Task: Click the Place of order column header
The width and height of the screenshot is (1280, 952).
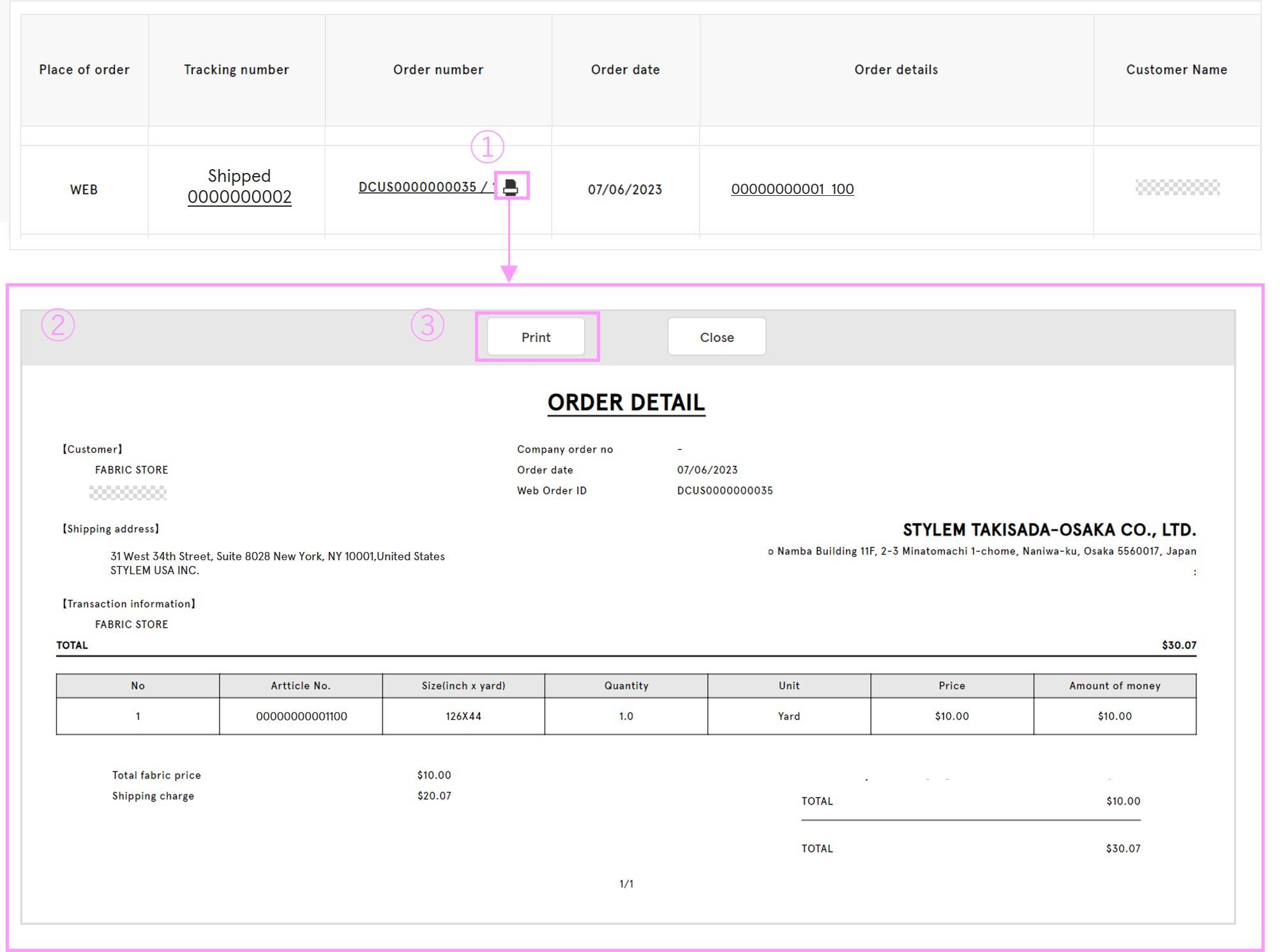Action: click(x=84, y=70)
